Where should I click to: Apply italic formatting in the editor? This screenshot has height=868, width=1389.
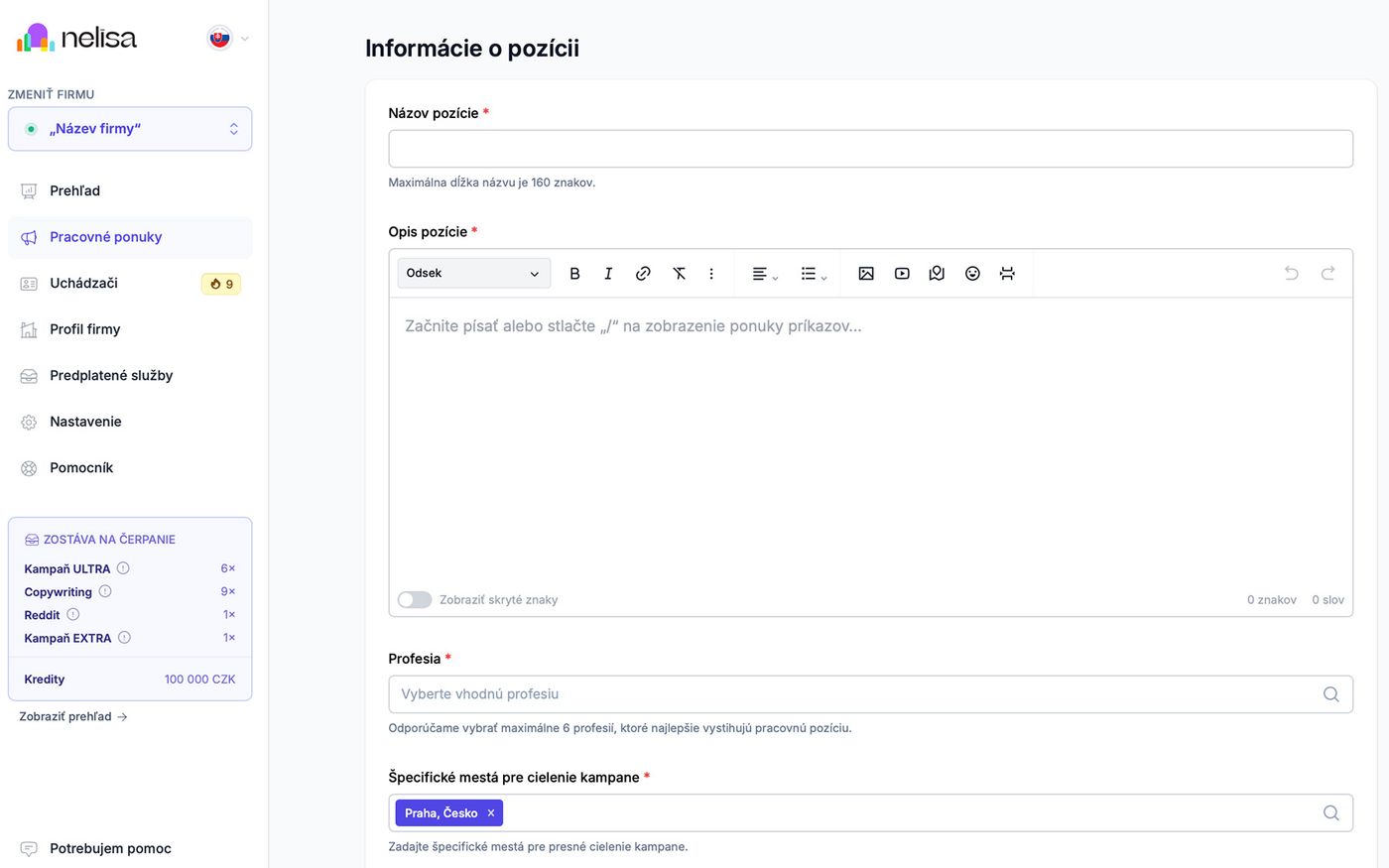tap(608, 274)
